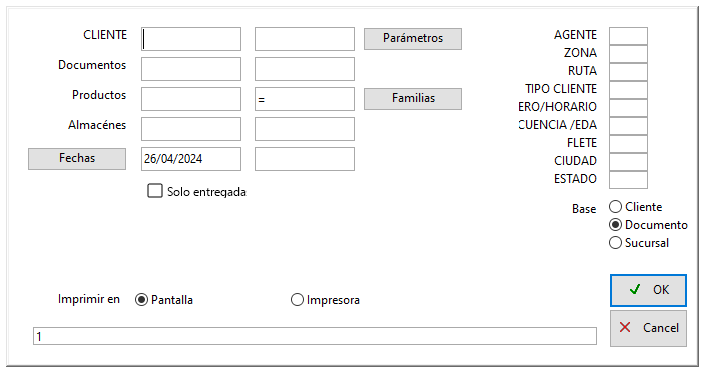Screen dimensions: 708x374
Task: Open the Familias button
Action: tap(413, 98)
